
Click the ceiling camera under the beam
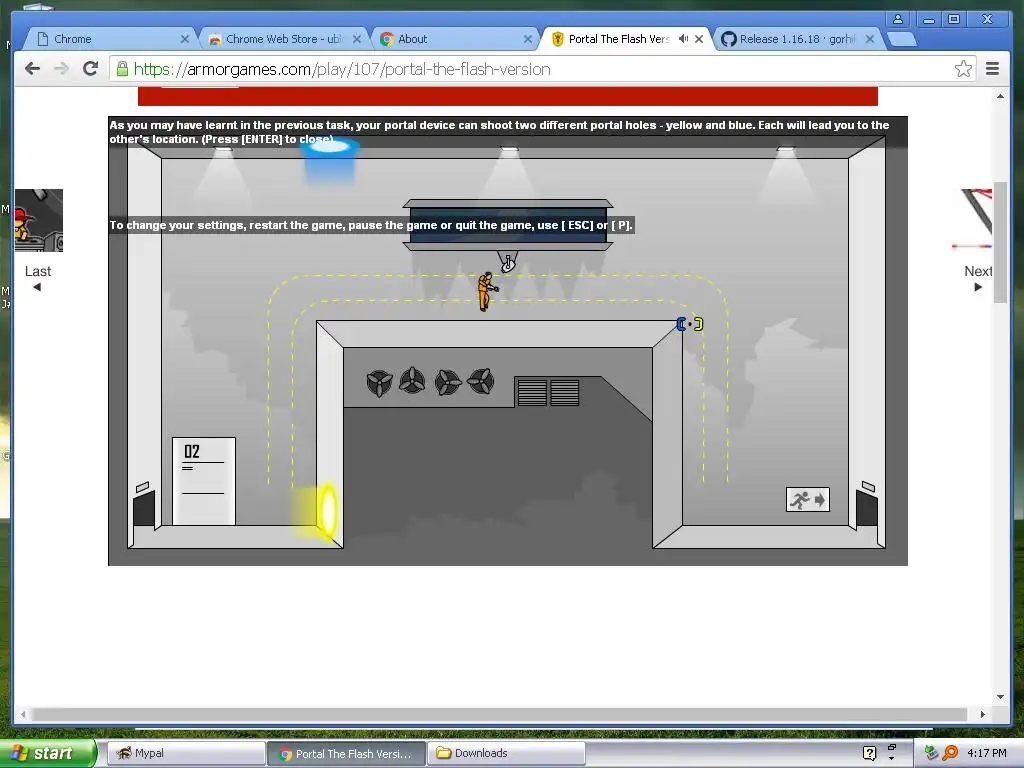tap(507, 262)
